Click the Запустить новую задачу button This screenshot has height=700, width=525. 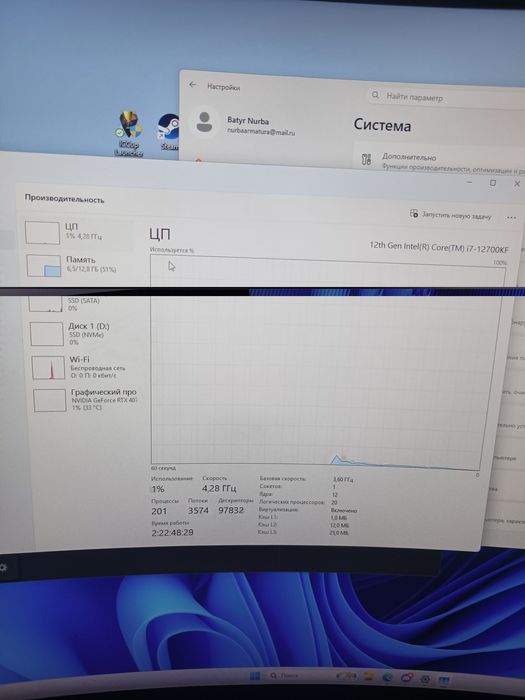450,215
